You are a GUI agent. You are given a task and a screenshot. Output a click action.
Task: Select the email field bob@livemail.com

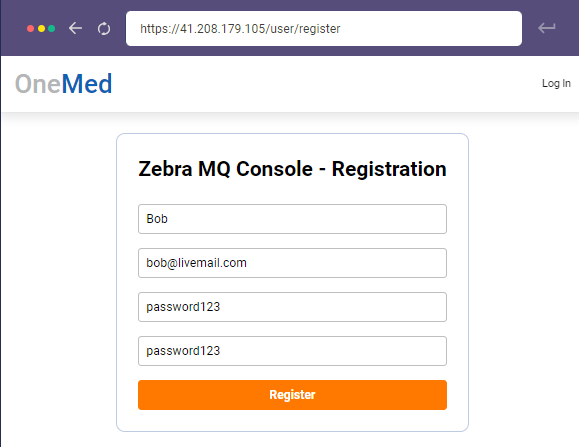click(292, 263)
